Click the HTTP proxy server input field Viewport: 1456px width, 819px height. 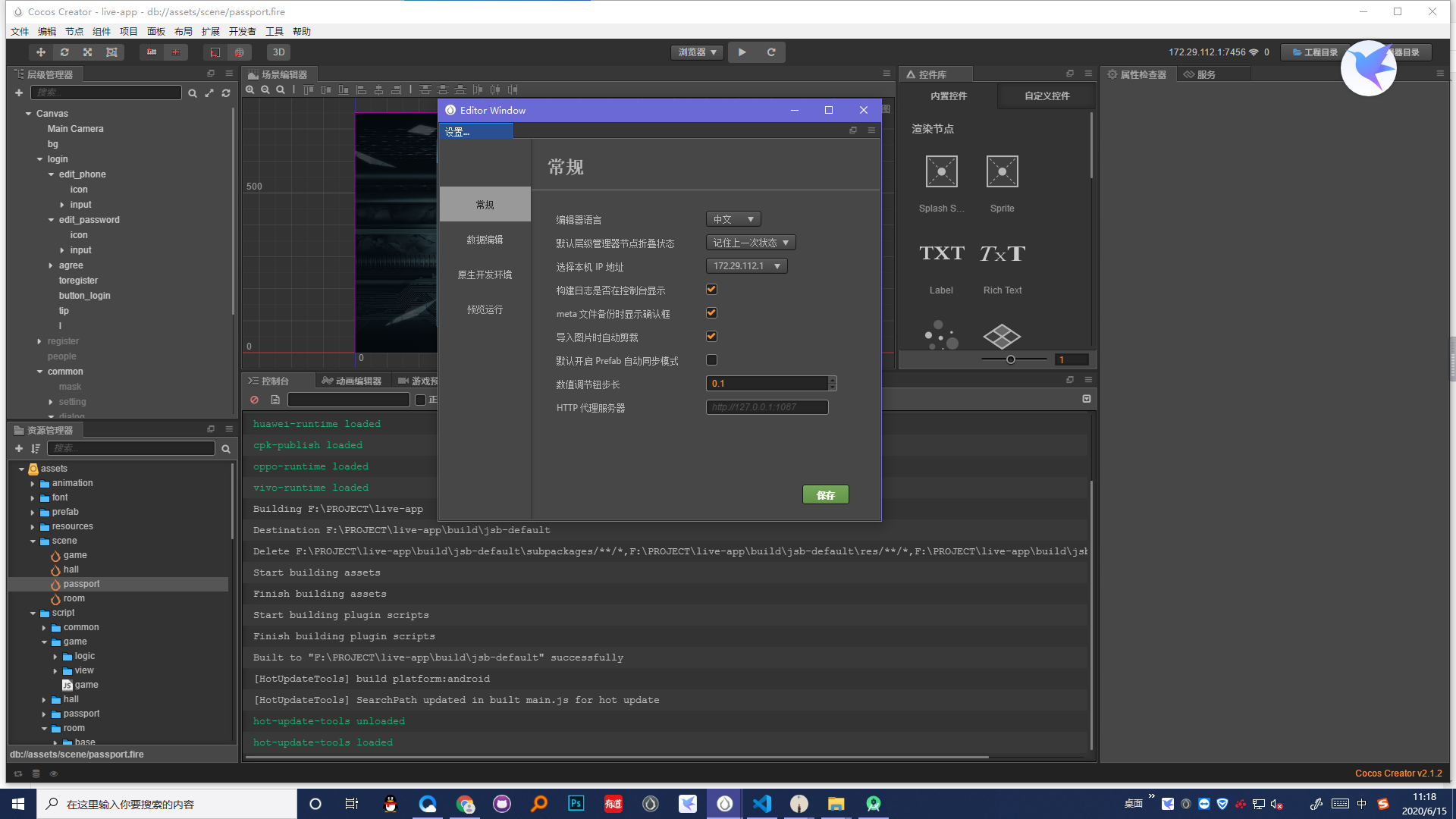coord(767,407)
